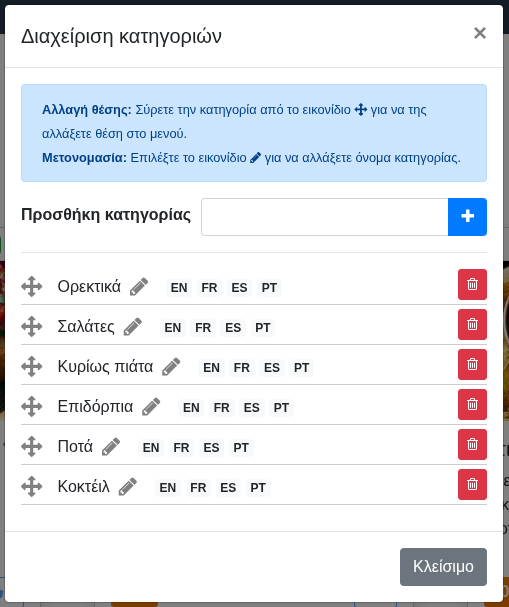Open ES translation for Σαλάτες

[233, 328]
